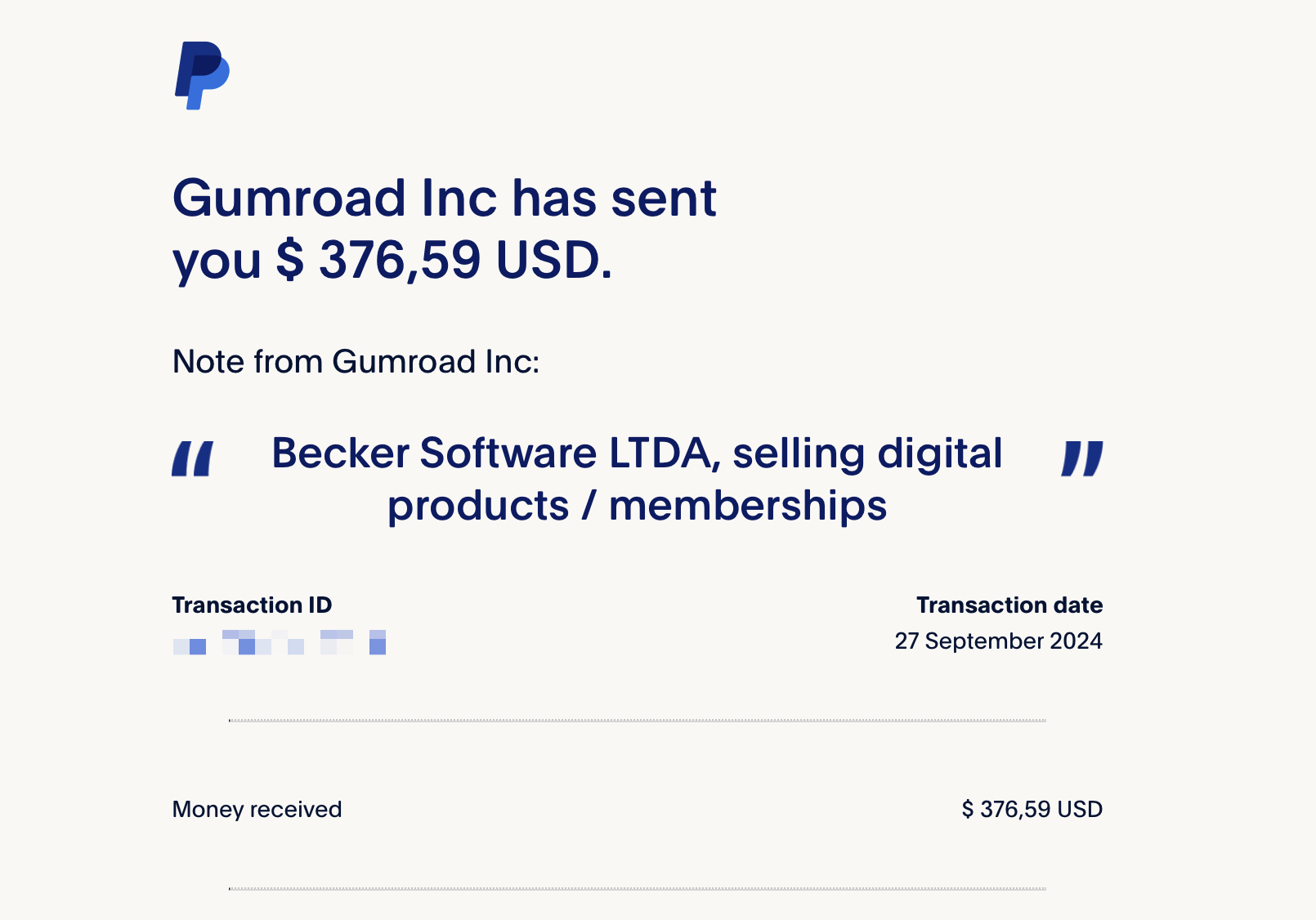Select the date 27 September 2024
Screen dimensions: 1316x920
click(998, 641)
